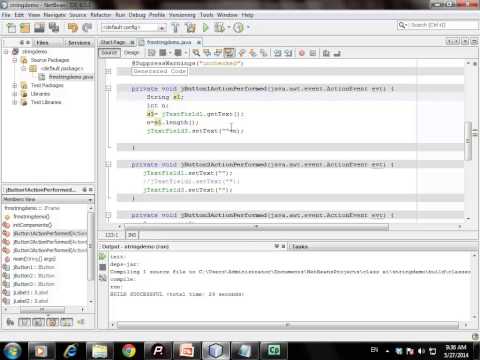Click Clean and Build hammer-broom icon
Viewport: 480px width, 360px height.
tap(190, 28)
